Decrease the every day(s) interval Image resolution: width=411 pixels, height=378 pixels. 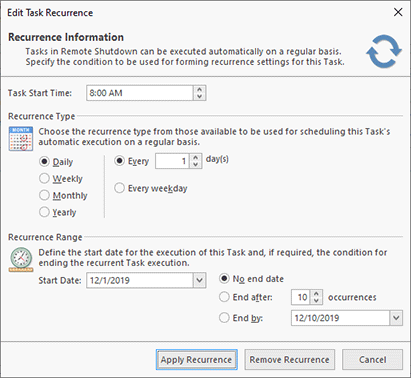pos(196,165)
